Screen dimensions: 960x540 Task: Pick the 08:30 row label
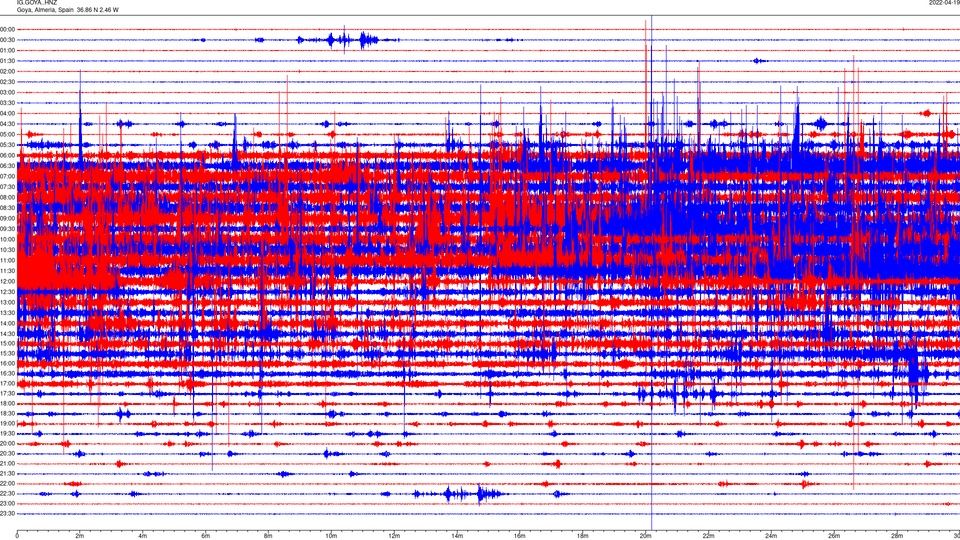7,208
